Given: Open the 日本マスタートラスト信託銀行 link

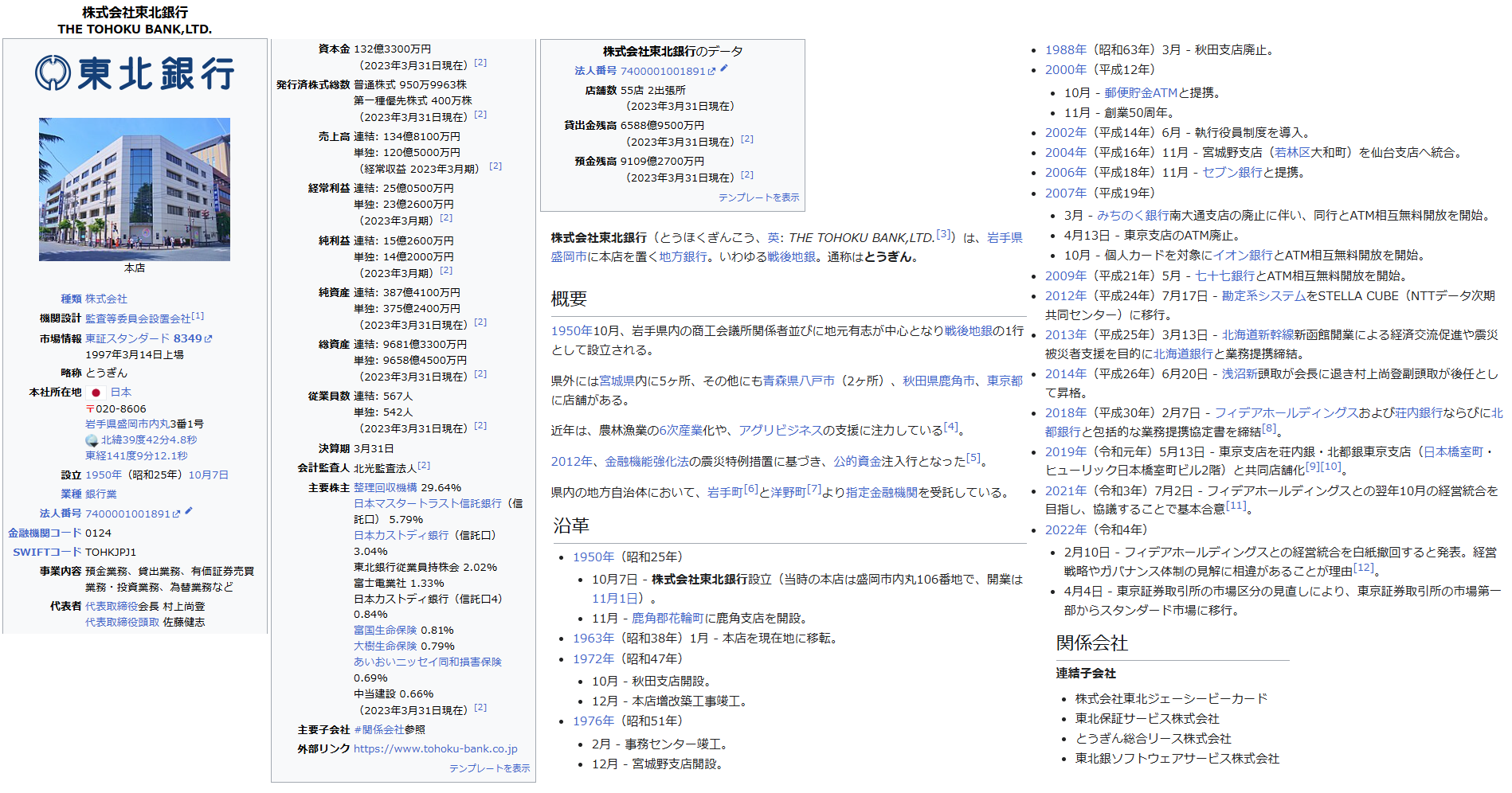Looking at the screenshot, I should click(428, 504).
